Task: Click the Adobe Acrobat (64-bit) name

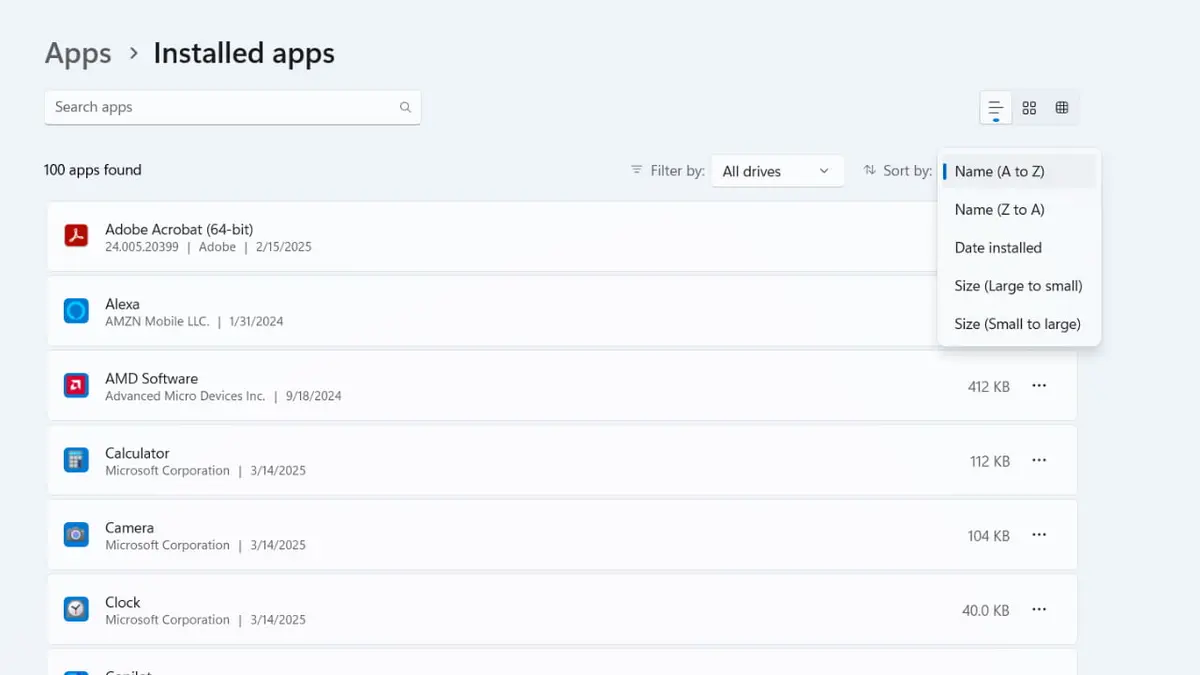Action: tap(179, 229)
